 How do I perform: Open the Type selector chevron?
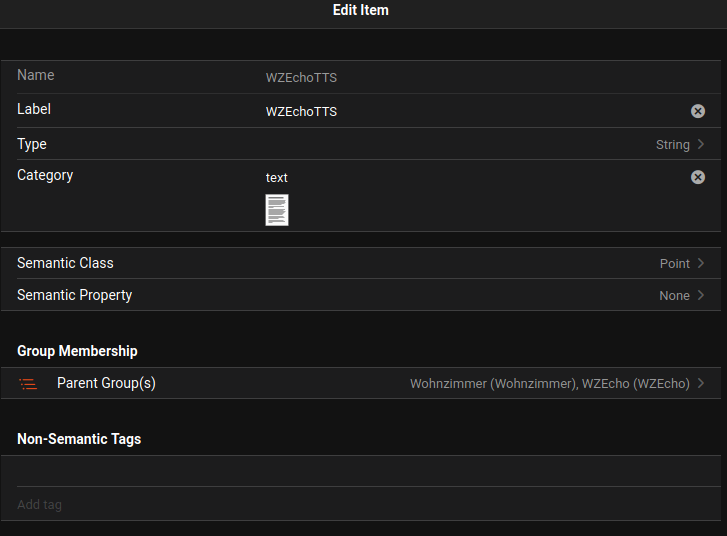pyautogui.click(x=701, y=144)
